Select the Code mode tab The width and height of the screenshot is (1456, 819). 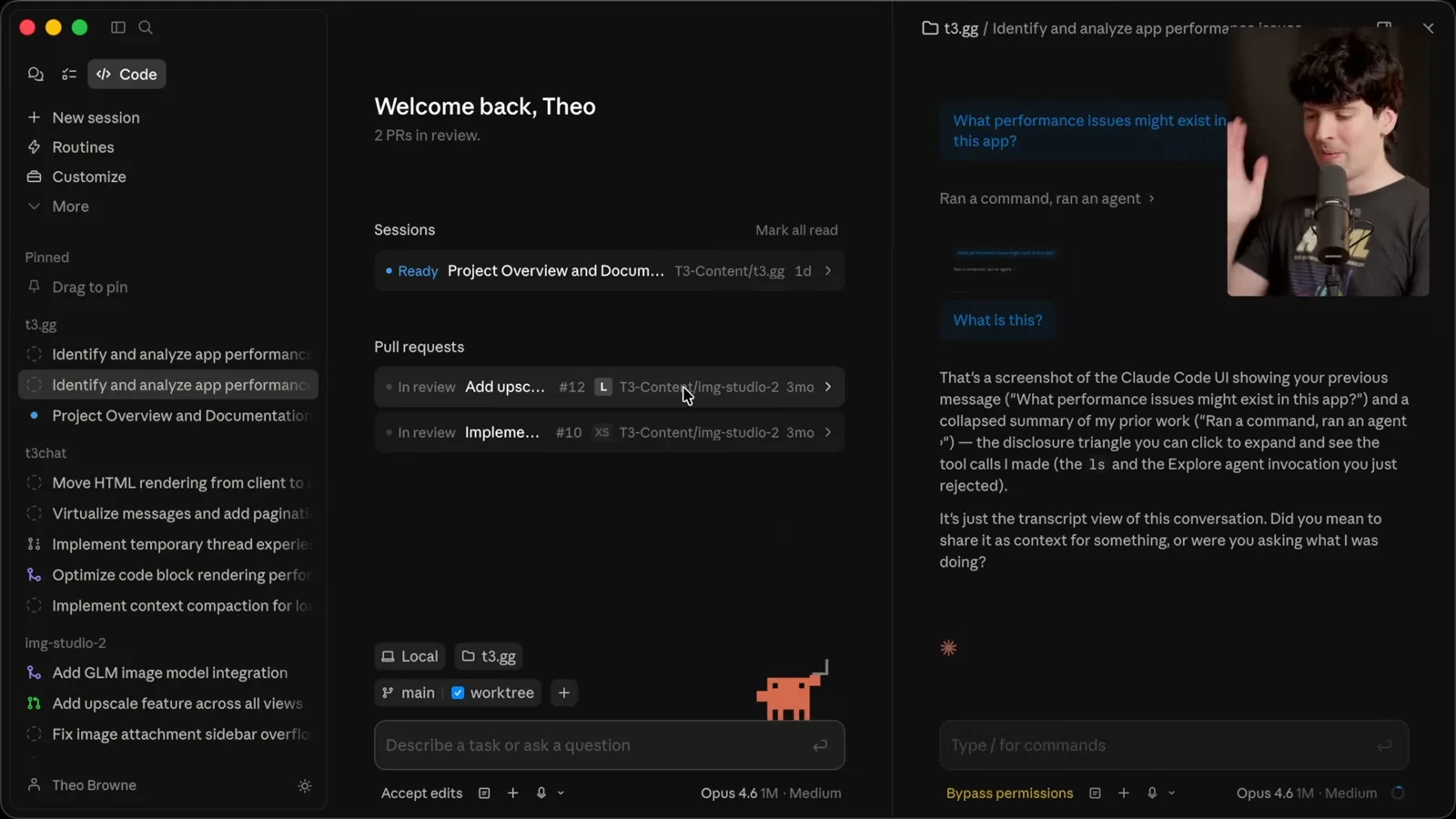pos(126,74)
